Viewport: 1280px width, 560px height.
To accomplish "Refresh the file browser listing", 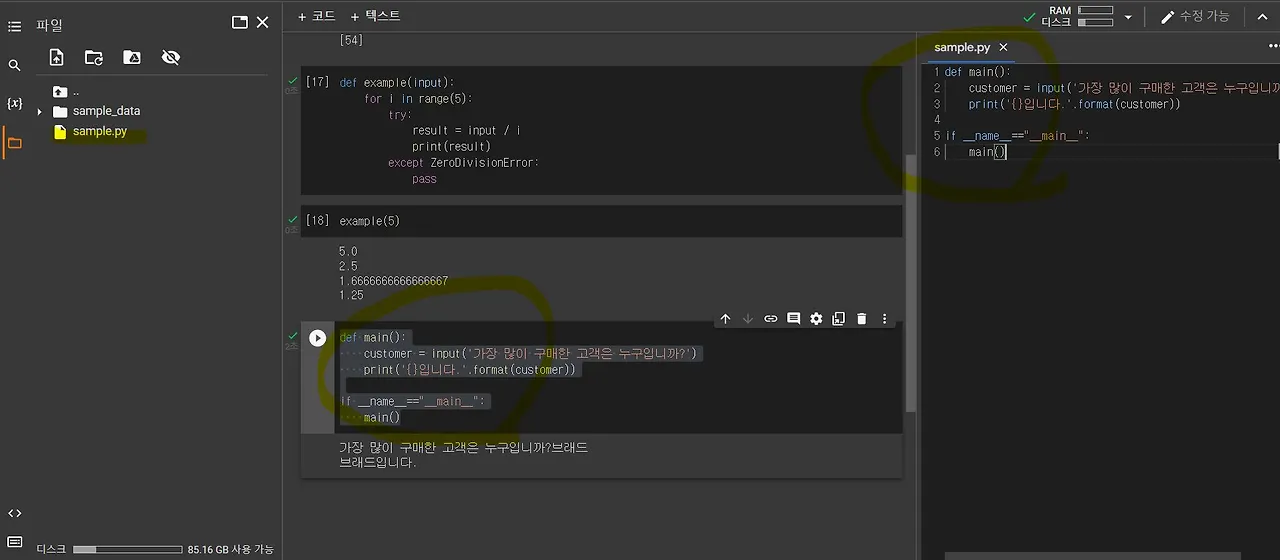I will pos(94,58).
